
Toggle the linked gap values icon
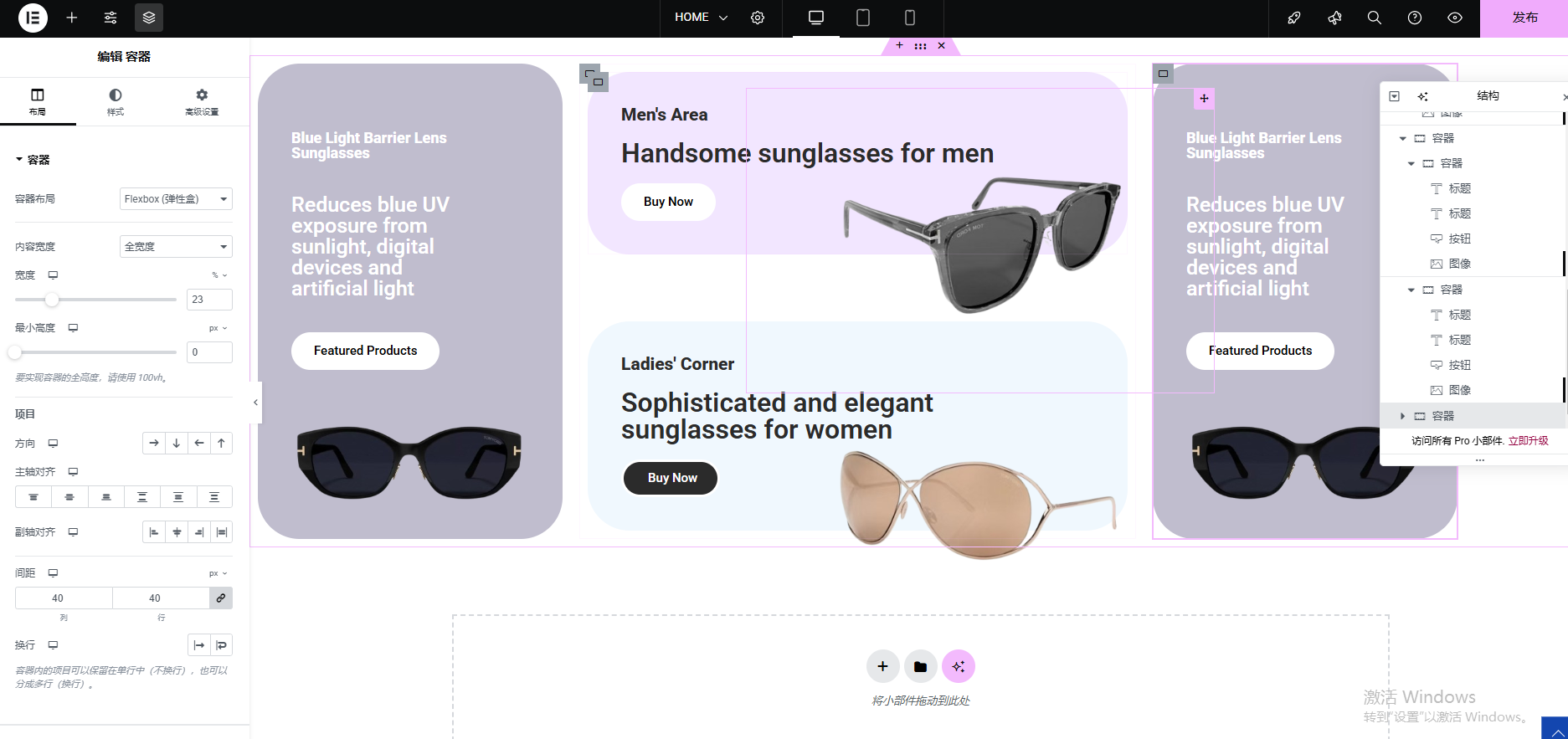click(221, 598)
